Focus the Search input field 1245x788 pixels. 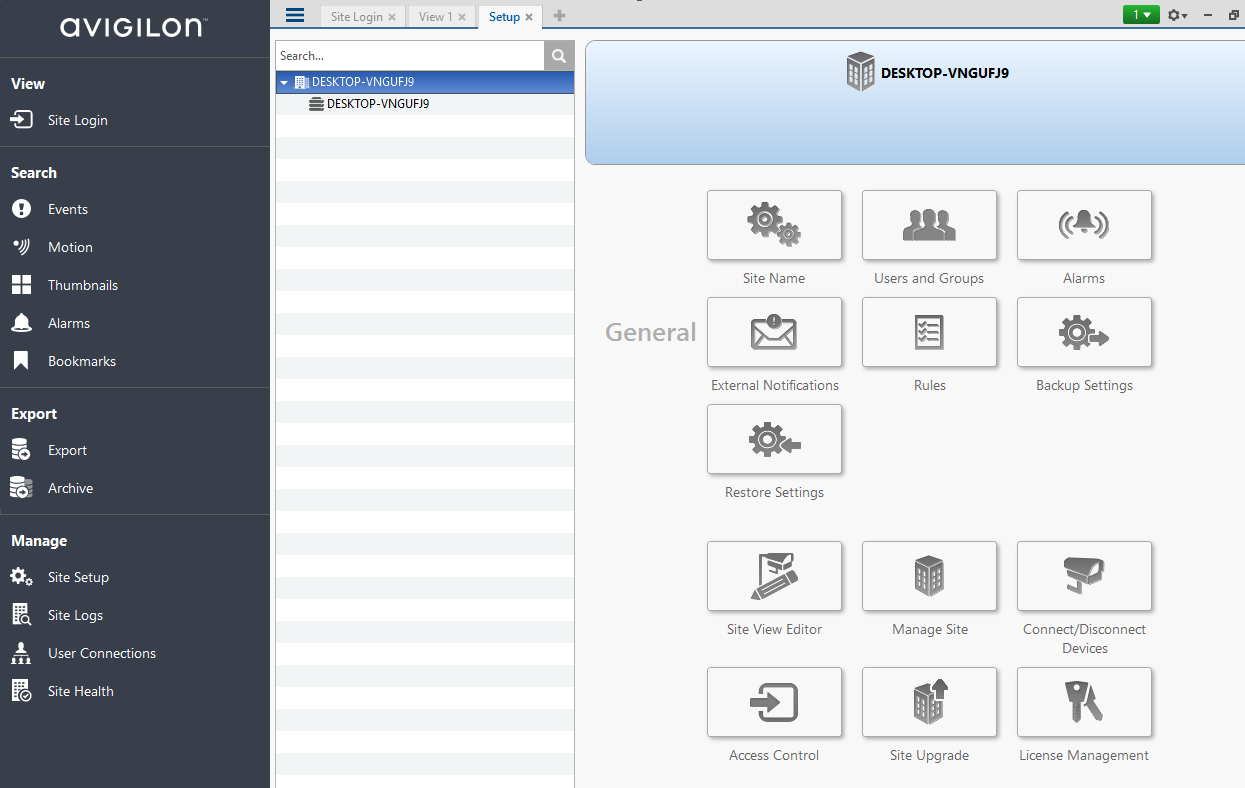(x=410, y=56)
